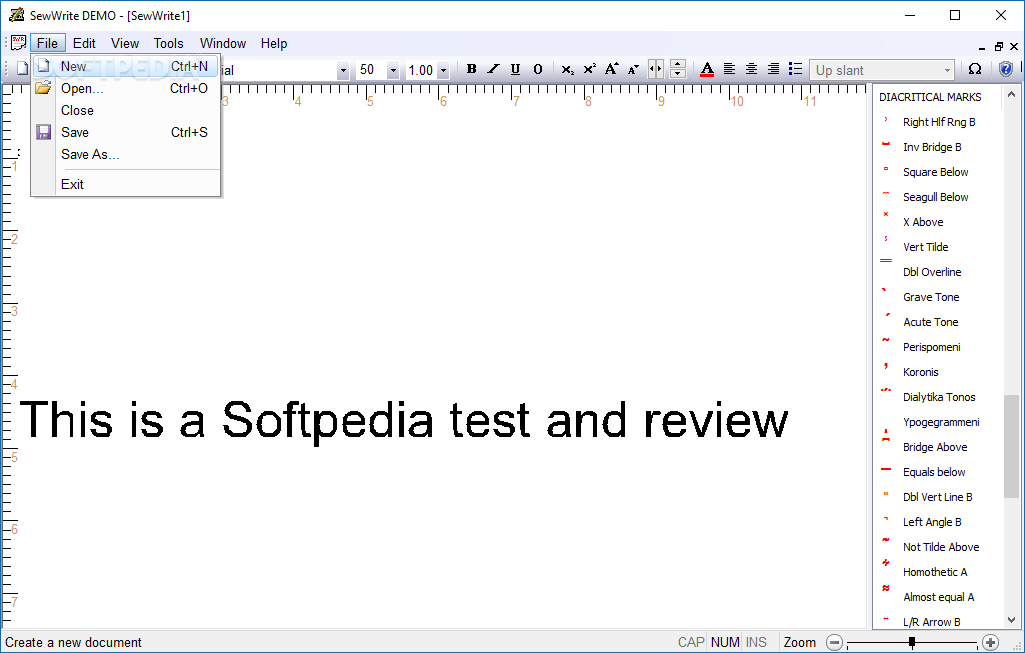Screen dimensions: 1025x653
Task: Toggle underline formatting
Action: tap(515, 69)
